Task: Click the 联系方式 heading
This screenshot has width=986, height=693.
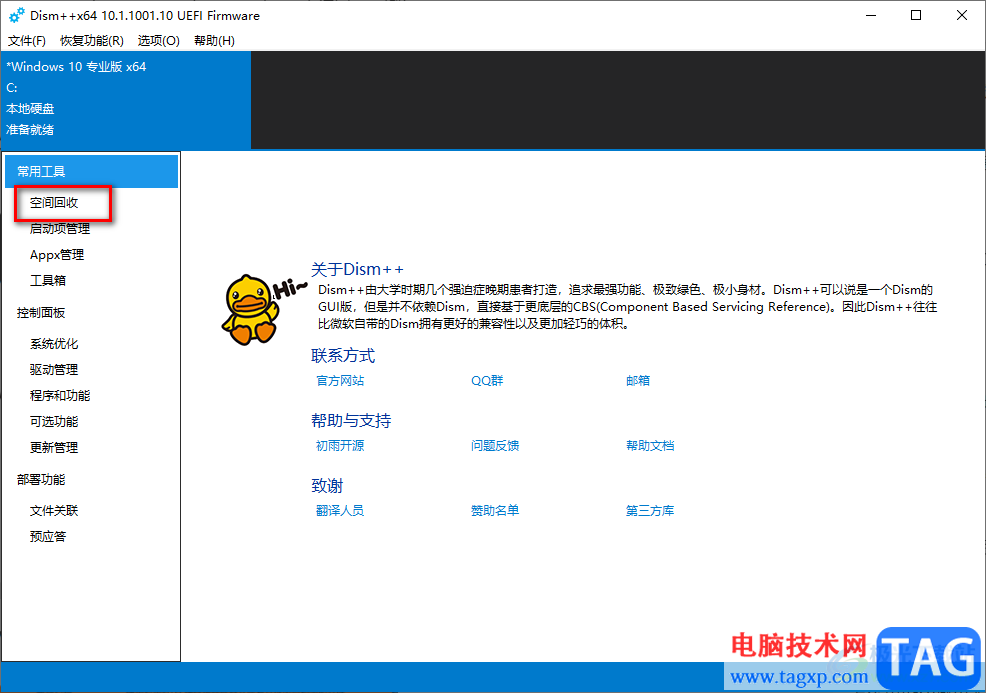Action: pos(343,355)
